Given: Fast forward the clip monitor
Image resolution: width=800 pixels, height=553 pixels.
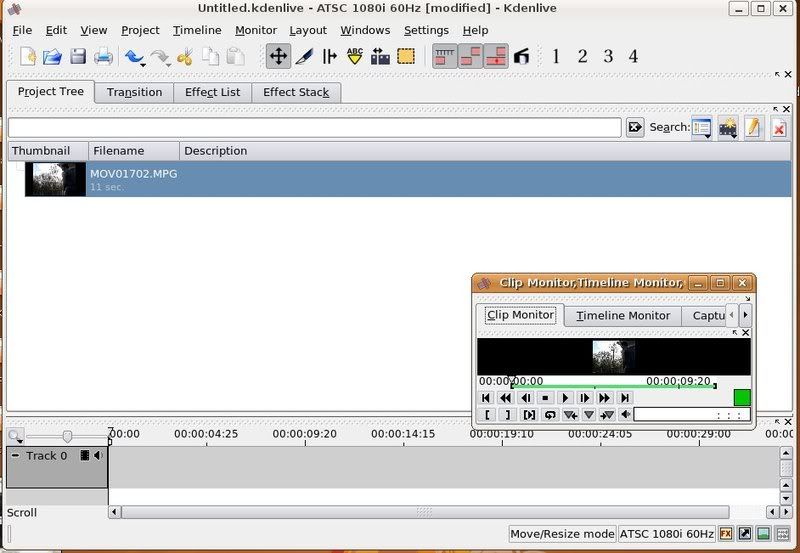Looking at the screenshot, I should [605, 398].
